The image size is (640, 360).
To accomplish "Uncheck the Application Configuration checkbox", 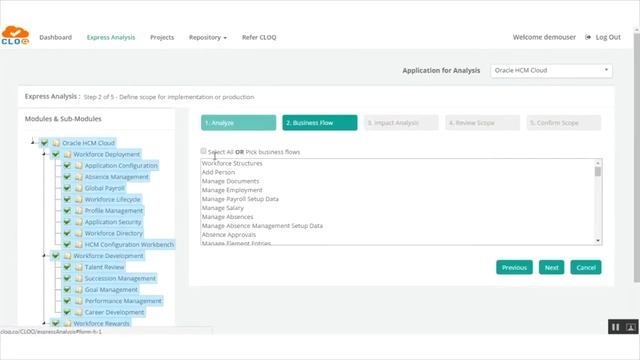I will pos(67,166).
